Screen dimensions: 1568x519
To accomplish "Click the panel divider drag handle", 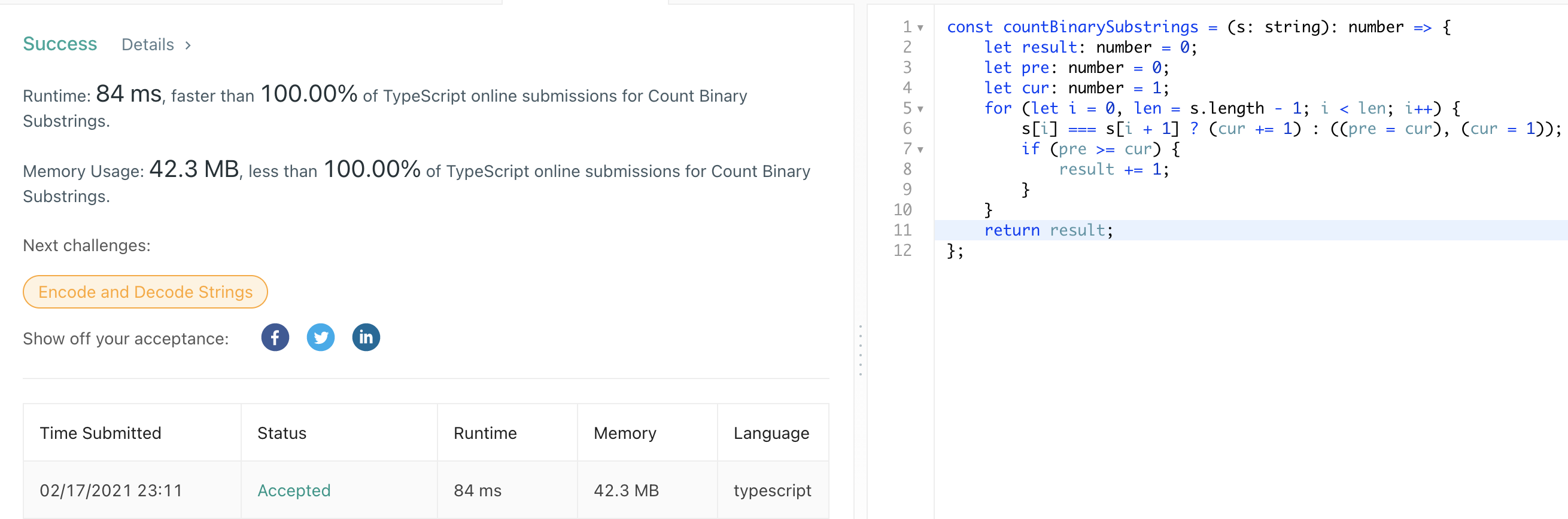I will click(860, 350).
